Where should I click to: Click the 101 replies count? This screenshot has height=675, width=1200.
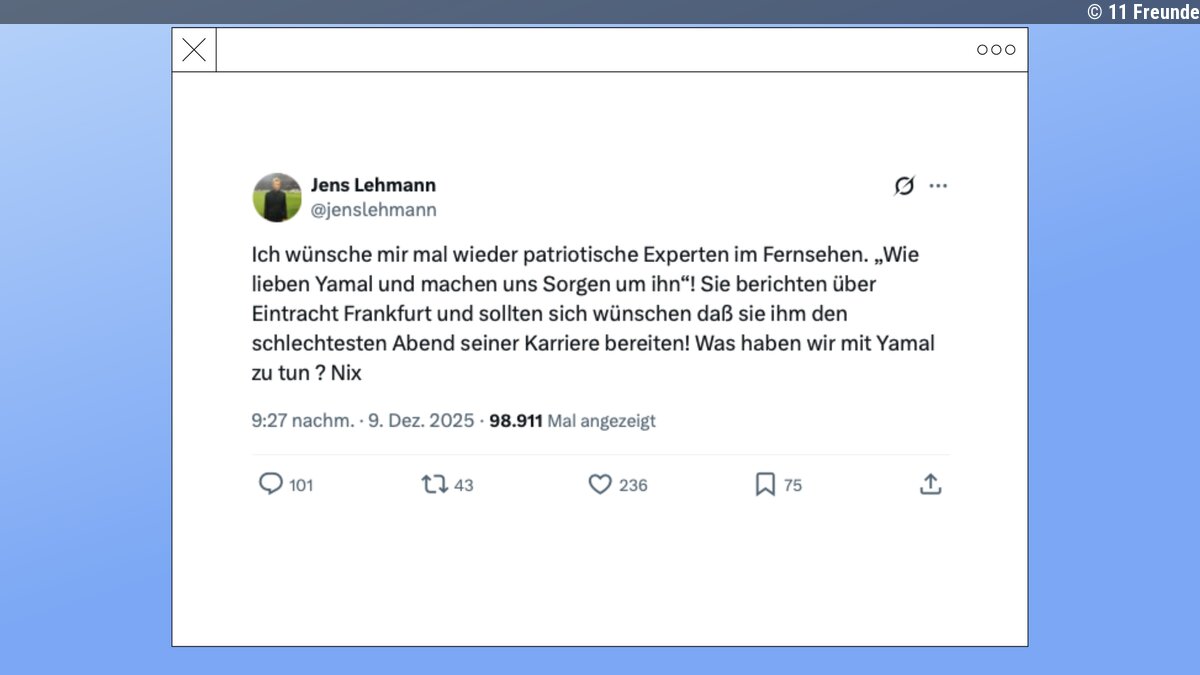click(x=301, y=485)
